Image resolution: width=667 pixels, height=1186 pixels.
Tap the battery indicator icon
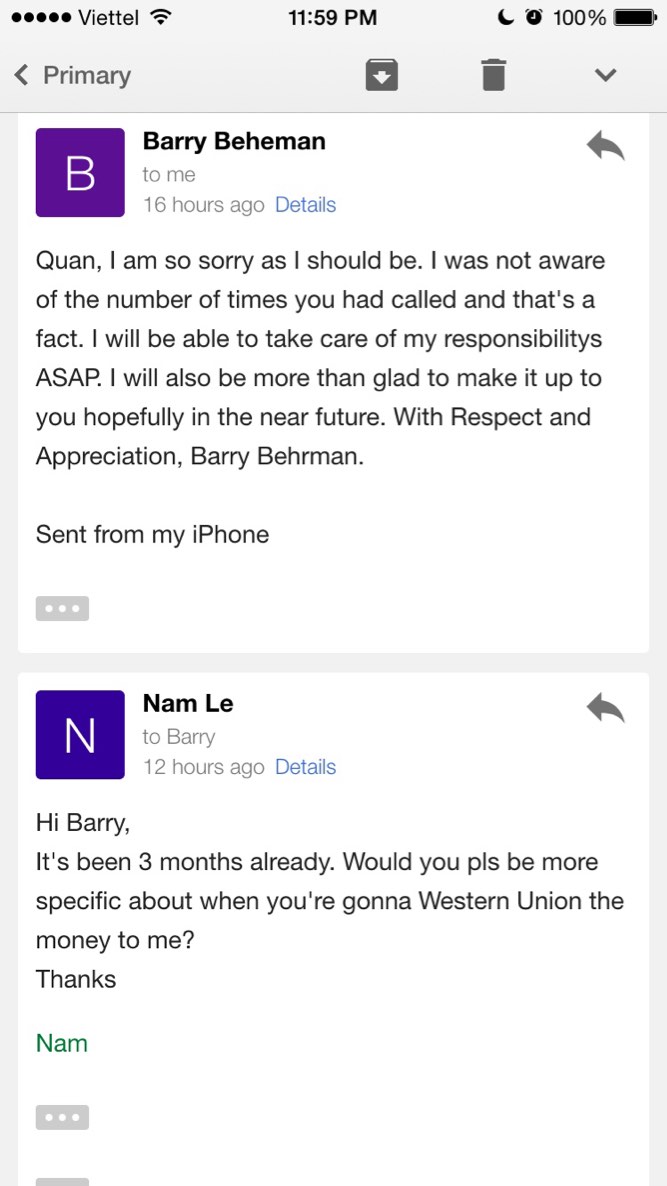coord(633,17)
